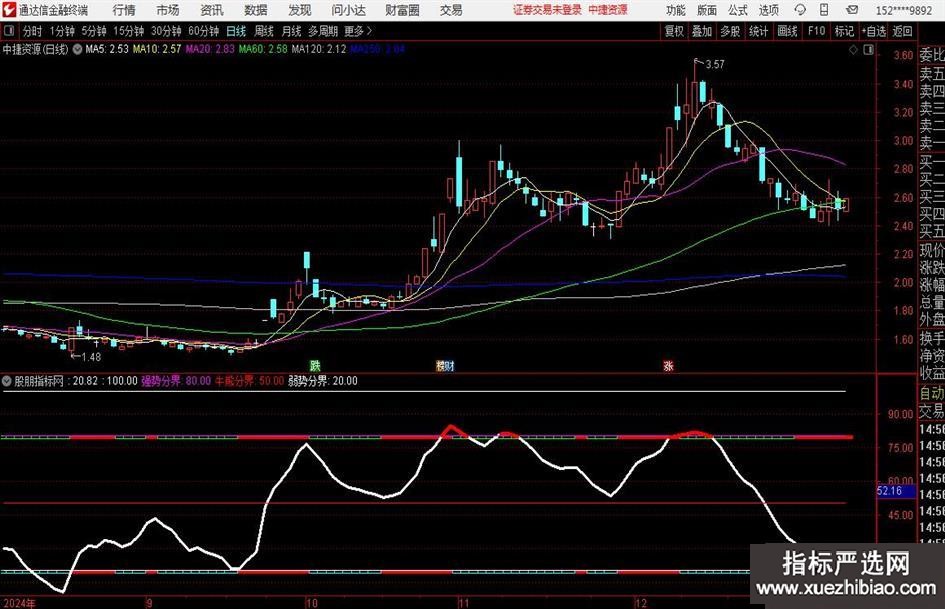Viewport: 945px width, 609px height.
Task: Switch to 5分钟 period tab
Action: click(94, 31)
